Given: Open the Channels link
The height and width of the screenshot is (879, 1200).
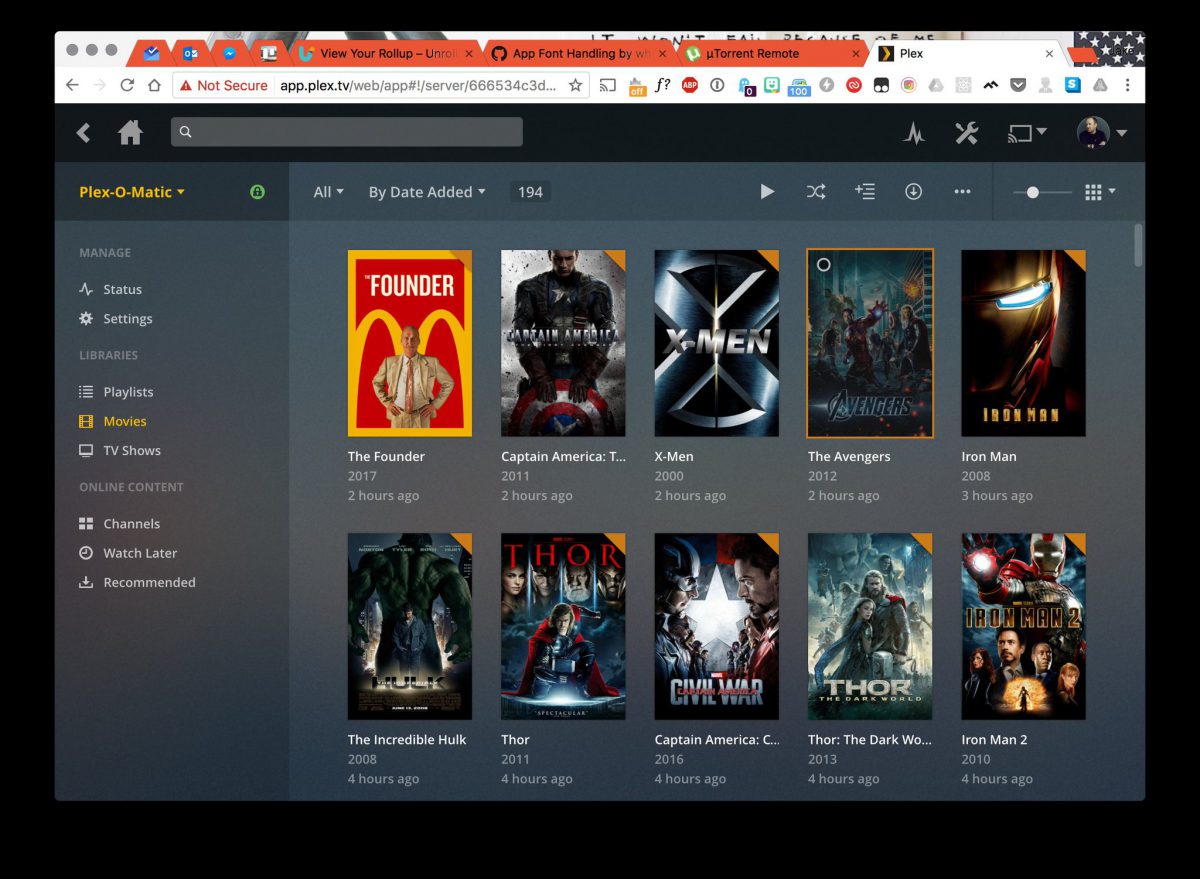Looking at the screenshot, I should coord(132,523).
